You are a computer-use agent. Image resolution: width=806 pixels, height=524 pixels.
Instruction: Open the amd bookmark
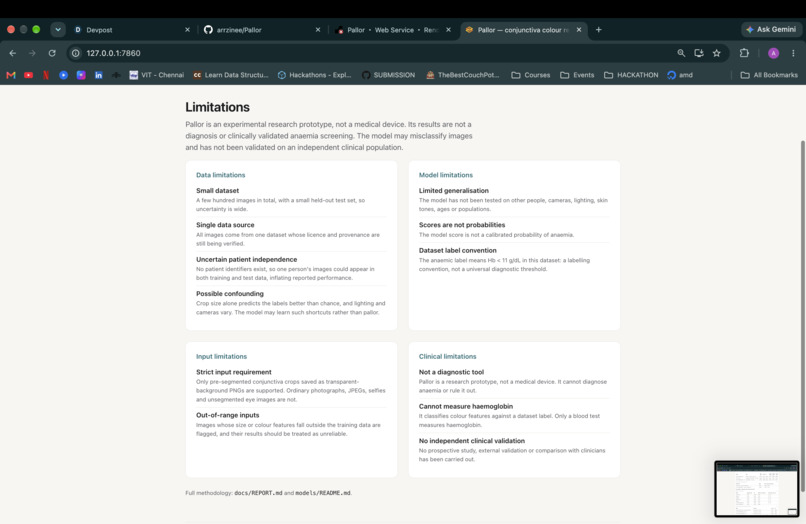(680, 75)
